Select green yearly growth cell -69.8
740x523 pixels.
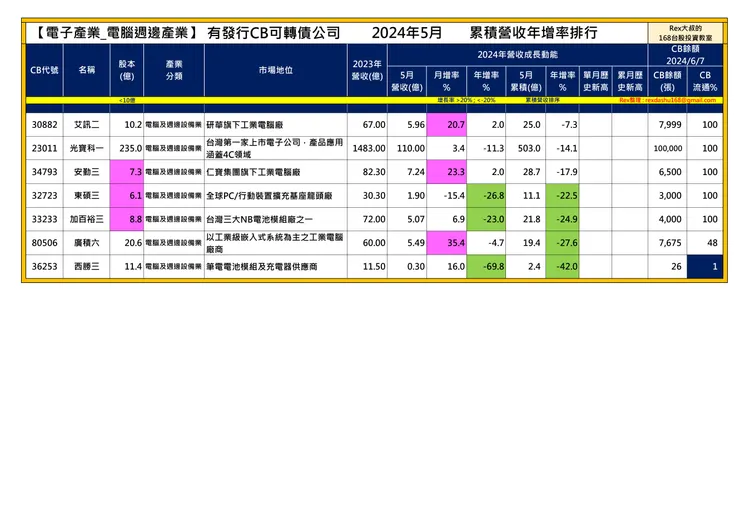click(486, 266)
